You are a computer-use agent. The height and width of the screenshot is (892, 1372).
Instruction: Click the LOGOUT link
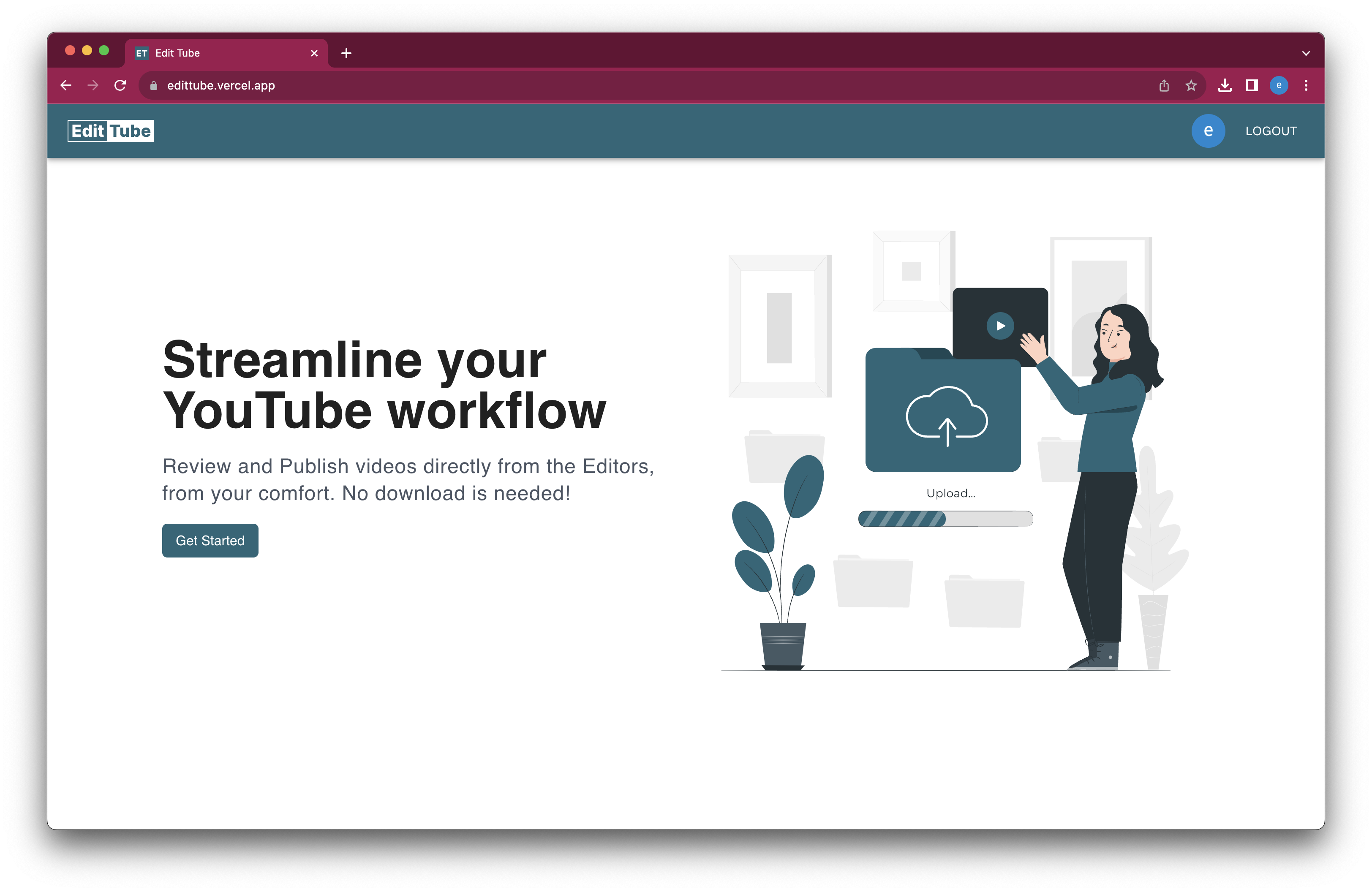pyautogui.click(x=1271, y=131)
